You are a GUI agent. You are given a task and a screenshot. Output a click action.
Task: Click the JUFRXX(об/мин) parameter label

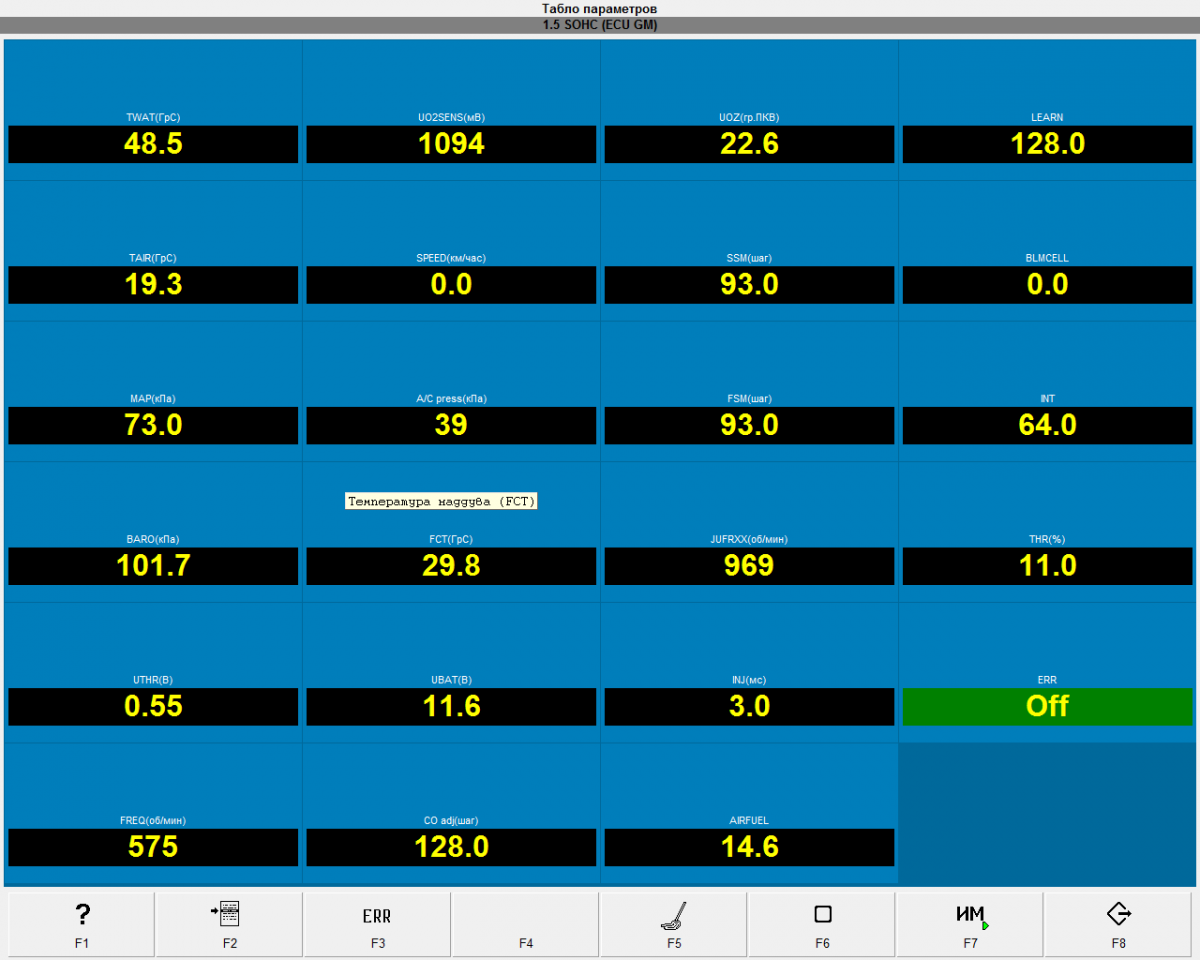coord(749,539)
